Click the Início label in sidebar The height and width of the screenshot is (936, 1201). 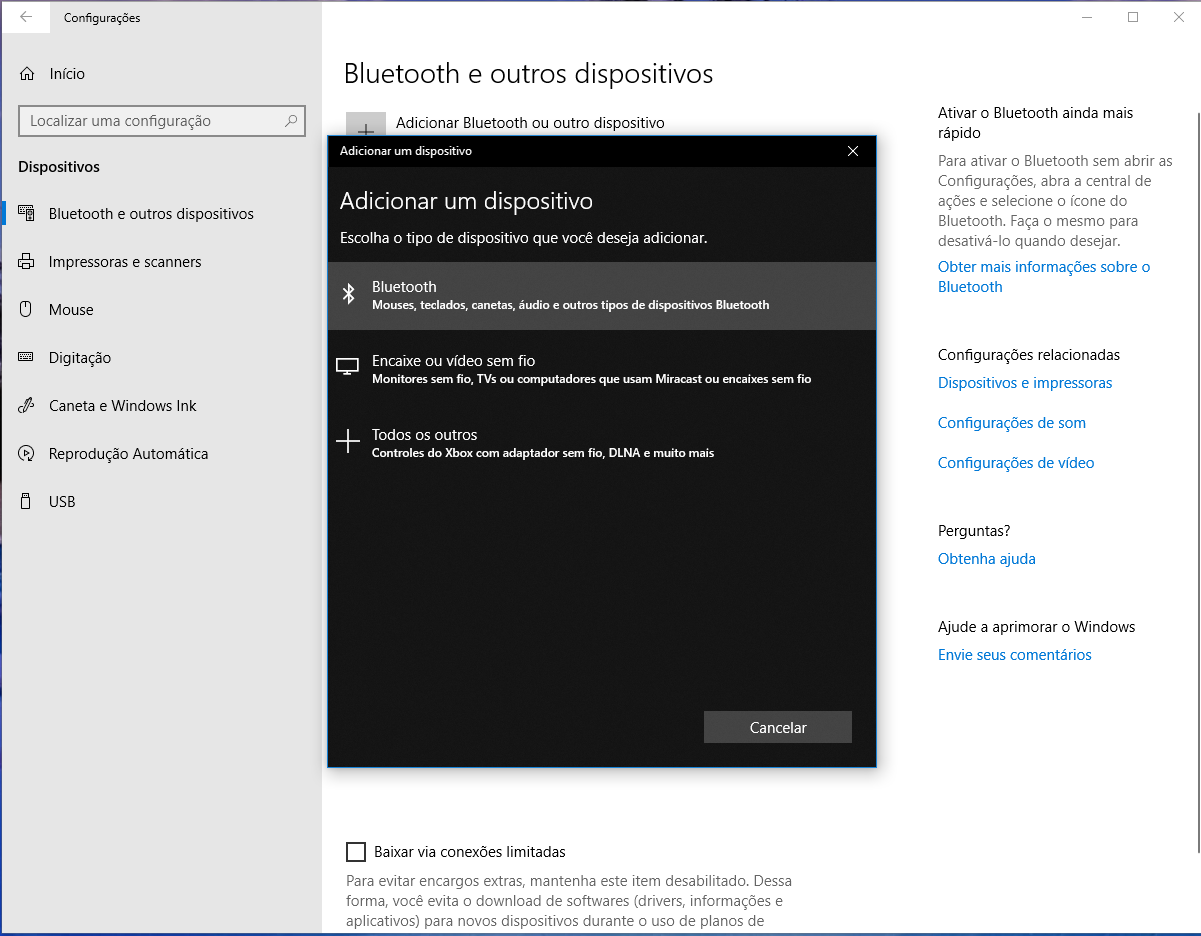[67, 74]
